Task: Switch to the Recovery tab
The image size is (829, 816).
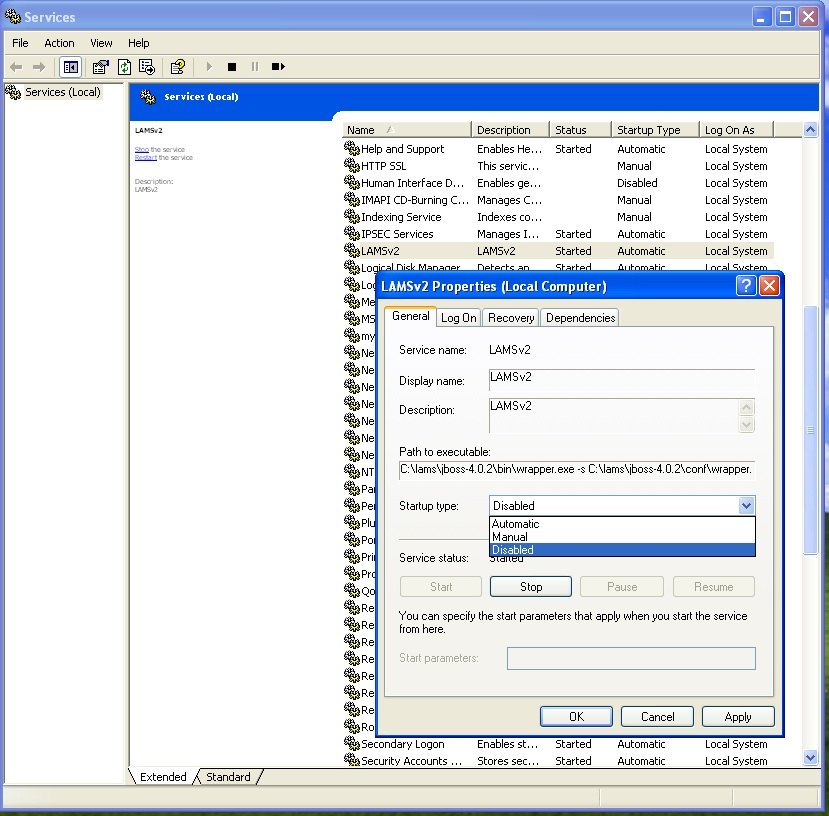Action: tap(511, 318)
